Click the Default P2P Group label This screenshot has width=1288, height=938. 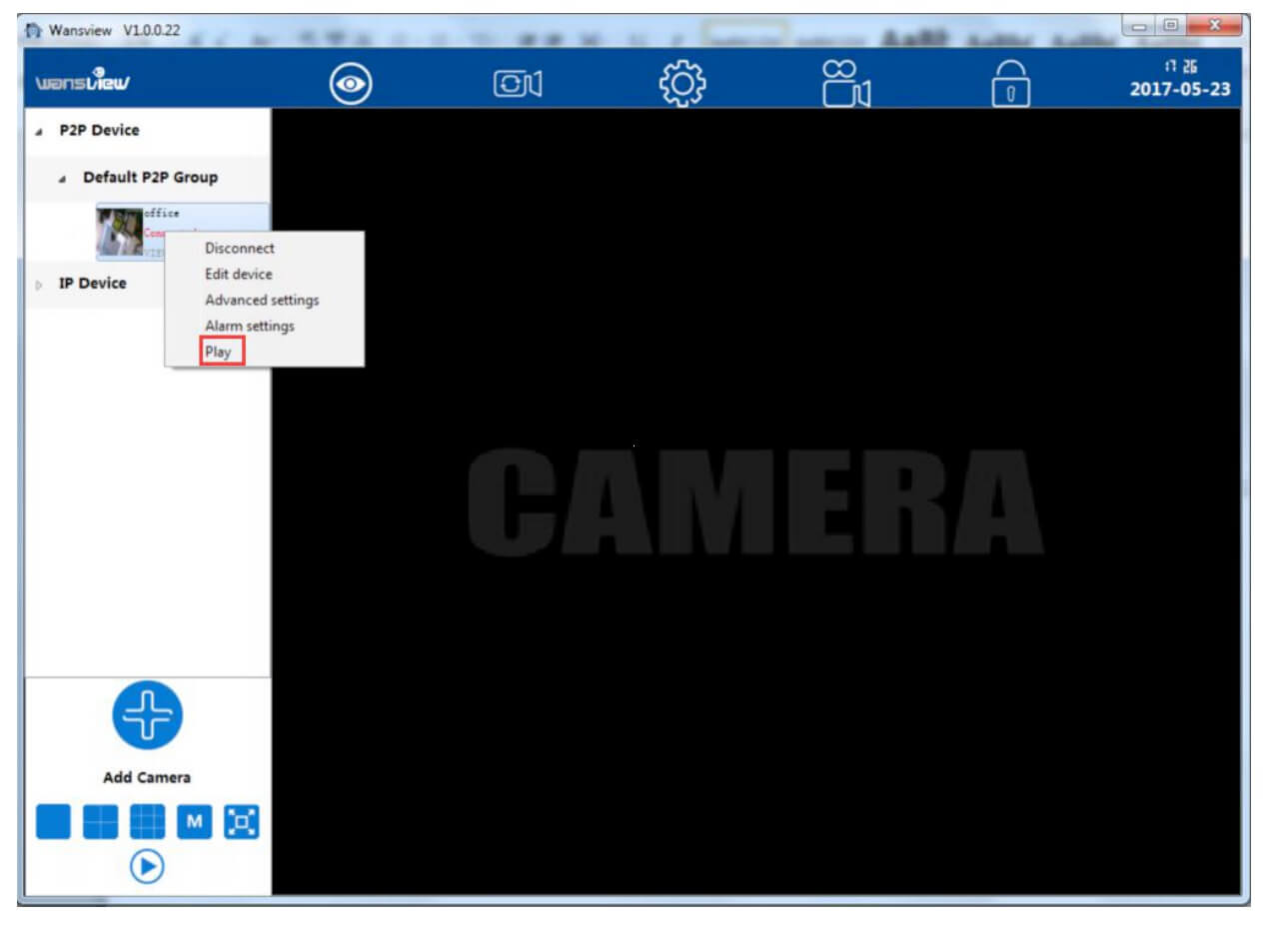[x=150, y=177]
